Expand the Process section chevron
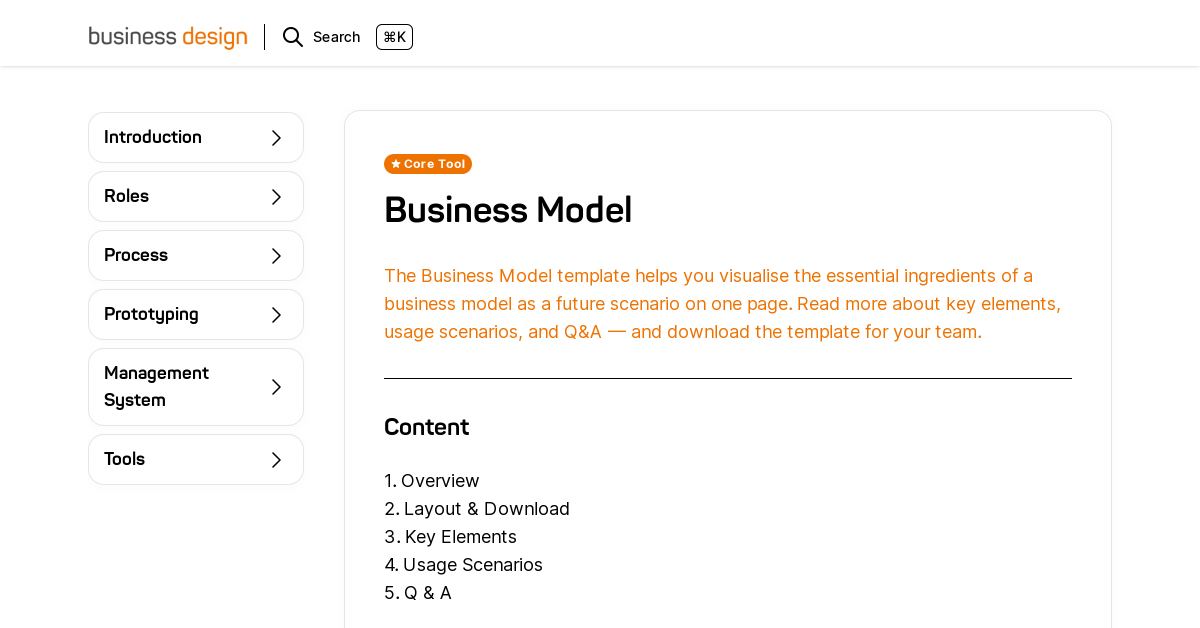 276,255
